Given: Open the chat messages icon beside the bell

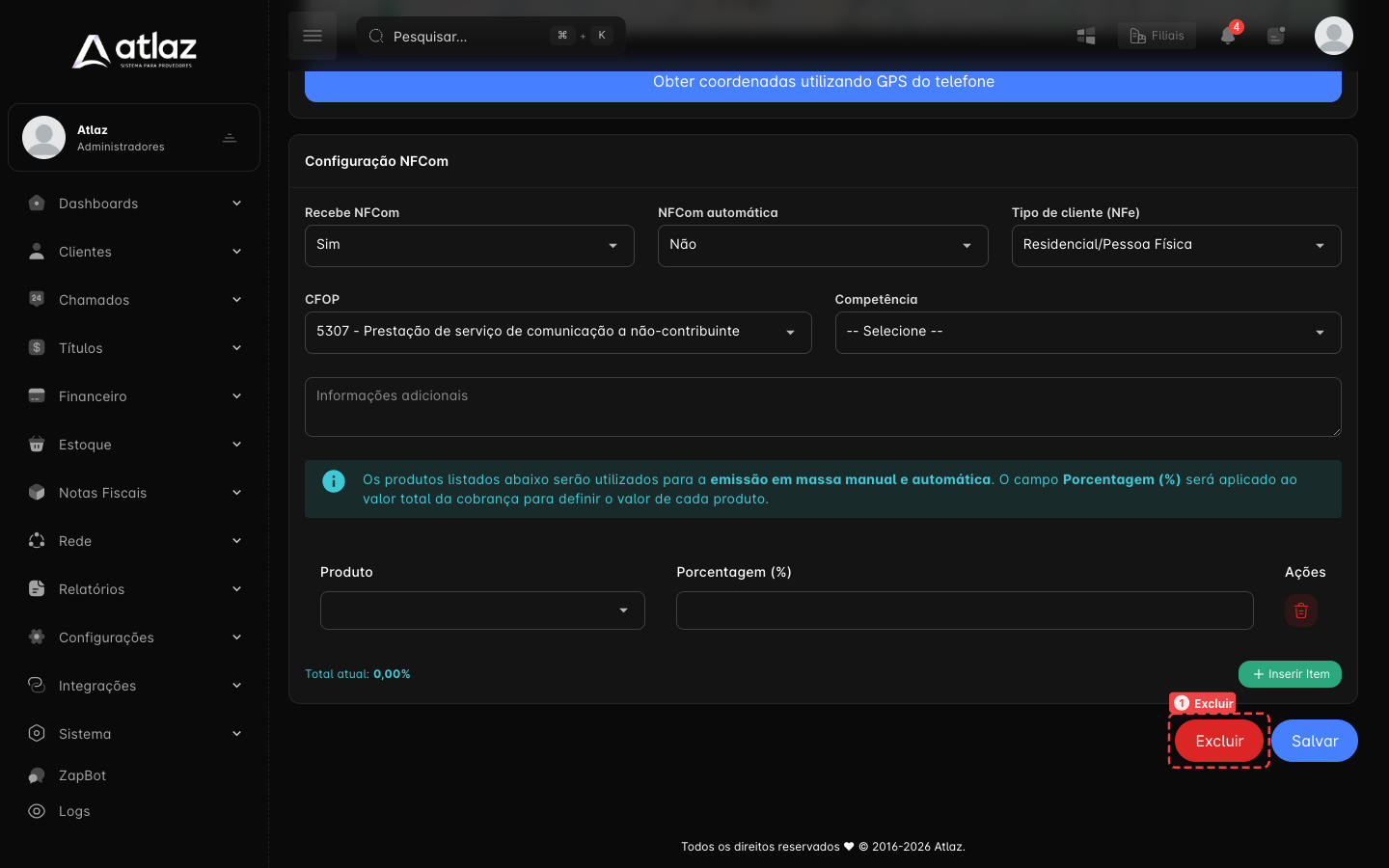Looking at the screenshot, I should 1276,36.
